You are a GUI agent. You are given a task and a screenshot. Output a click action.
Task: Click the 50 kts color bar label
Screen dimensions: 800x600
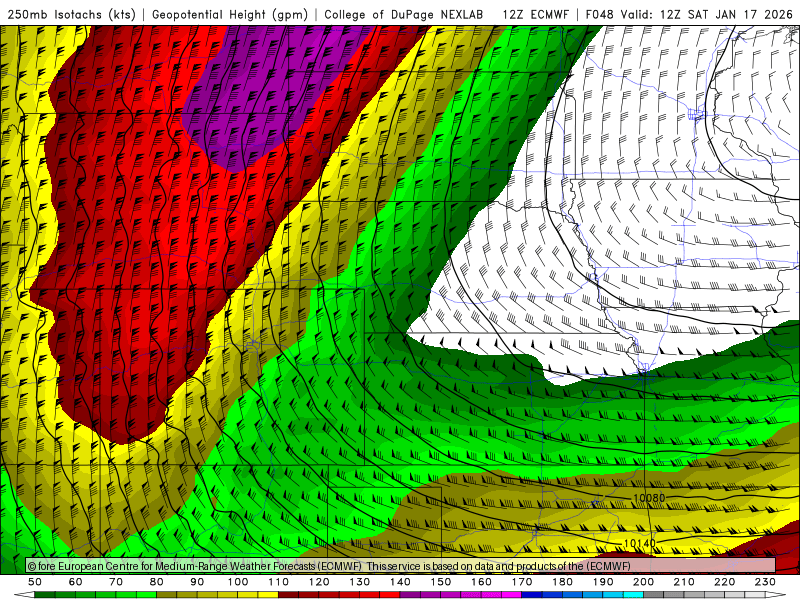[35, 582]
